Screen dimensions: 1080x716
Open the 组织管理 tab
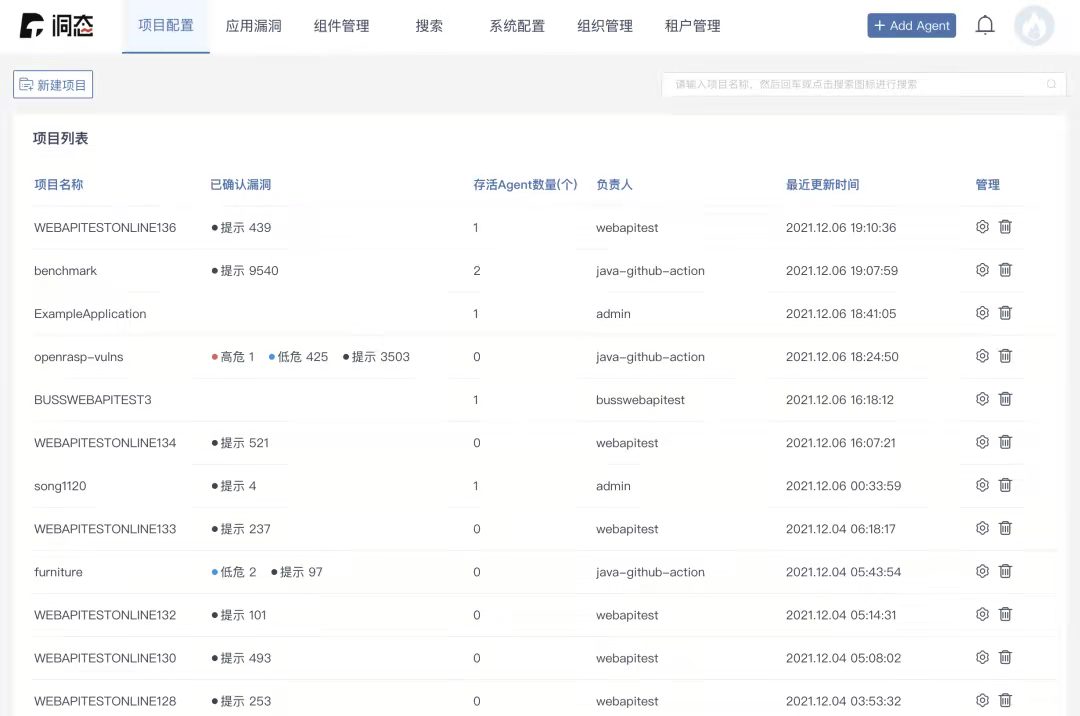click(x=605, y=26)
